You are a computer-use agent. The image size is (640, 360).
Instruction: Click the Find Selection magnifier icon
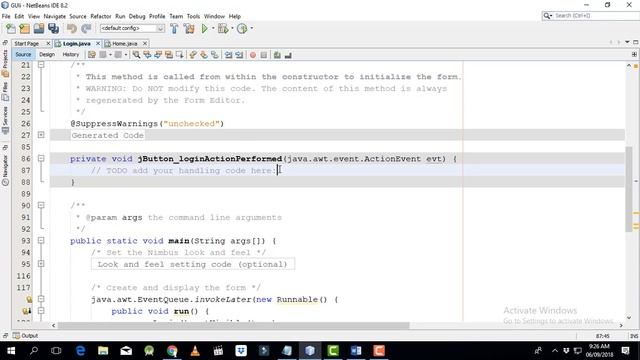[136, 55]
